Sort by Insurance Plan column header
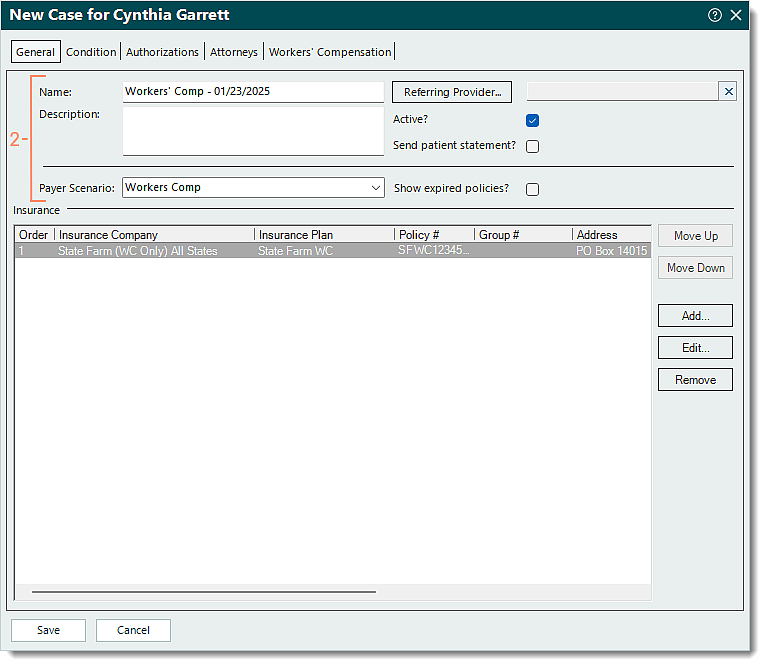 (x=324, y=235)
